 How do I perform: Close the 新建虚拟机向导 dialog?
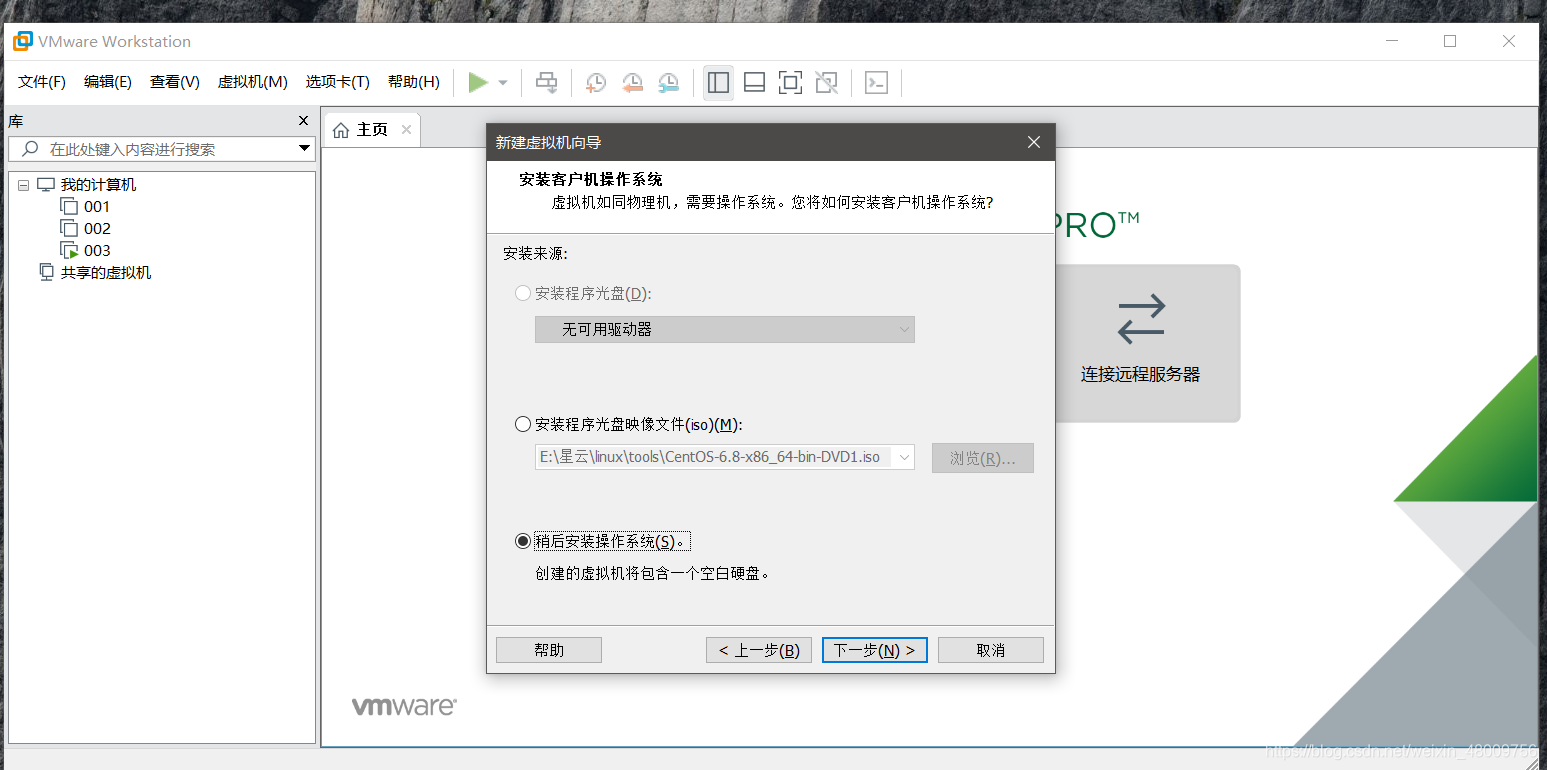(1034, 143)
